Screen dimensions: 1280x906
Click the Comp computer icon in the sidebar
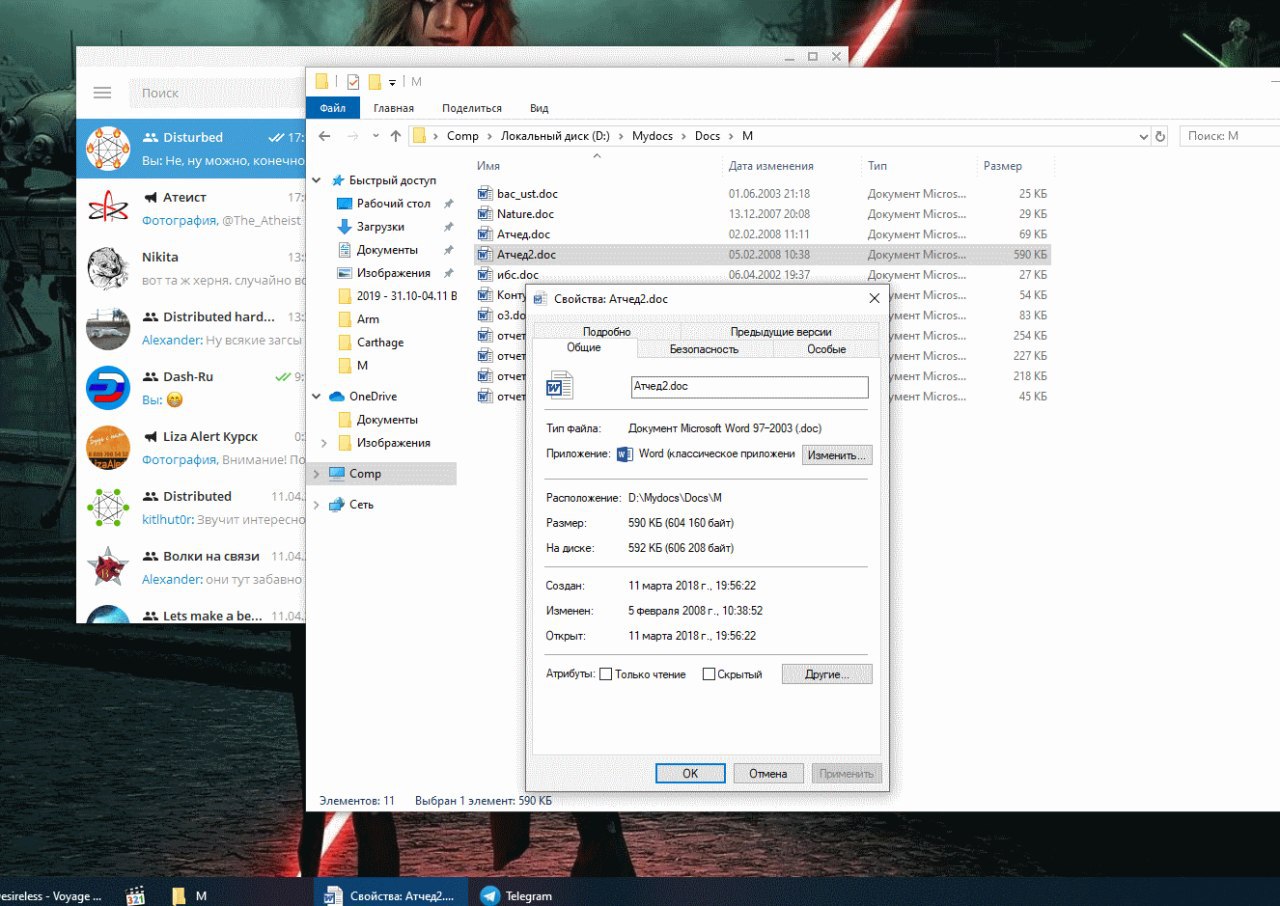click(337, 474)
